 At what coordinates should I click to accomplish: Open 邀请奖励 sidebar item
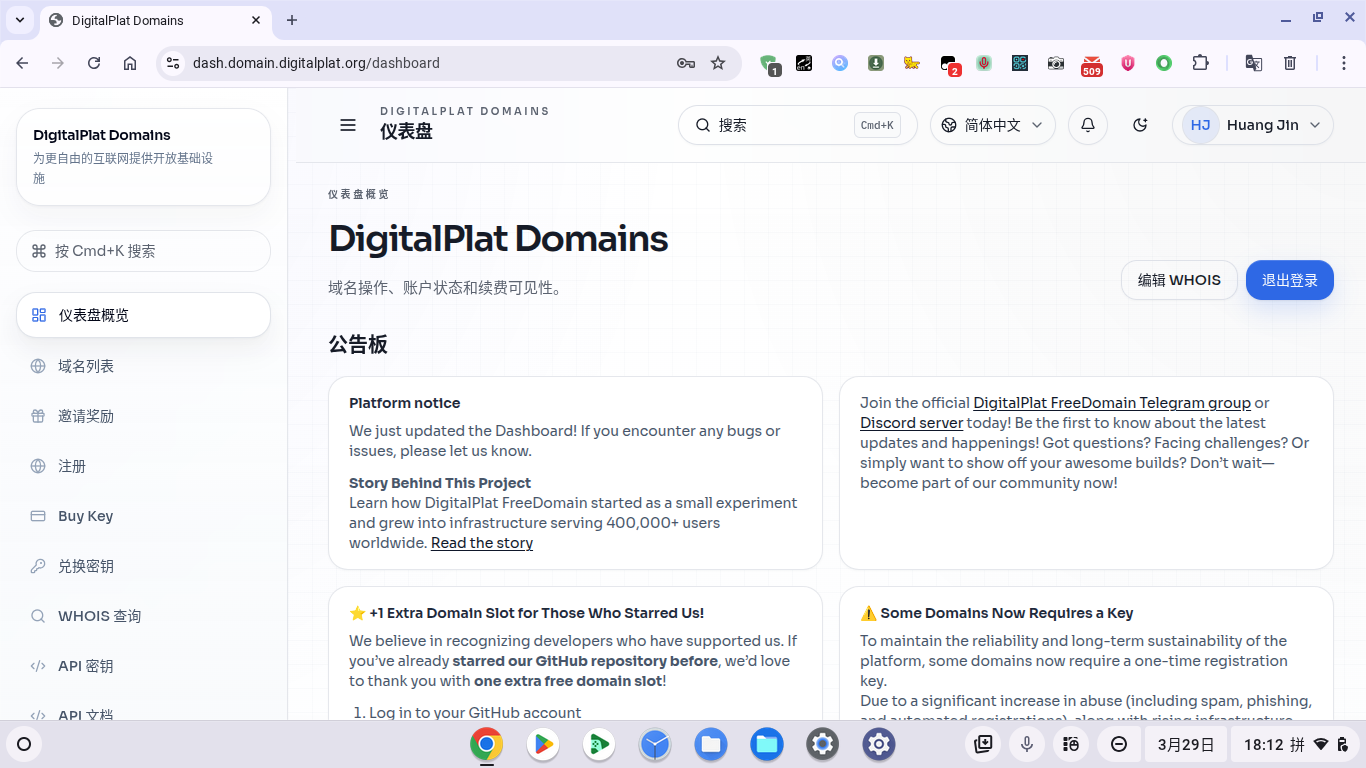(86, 416)
